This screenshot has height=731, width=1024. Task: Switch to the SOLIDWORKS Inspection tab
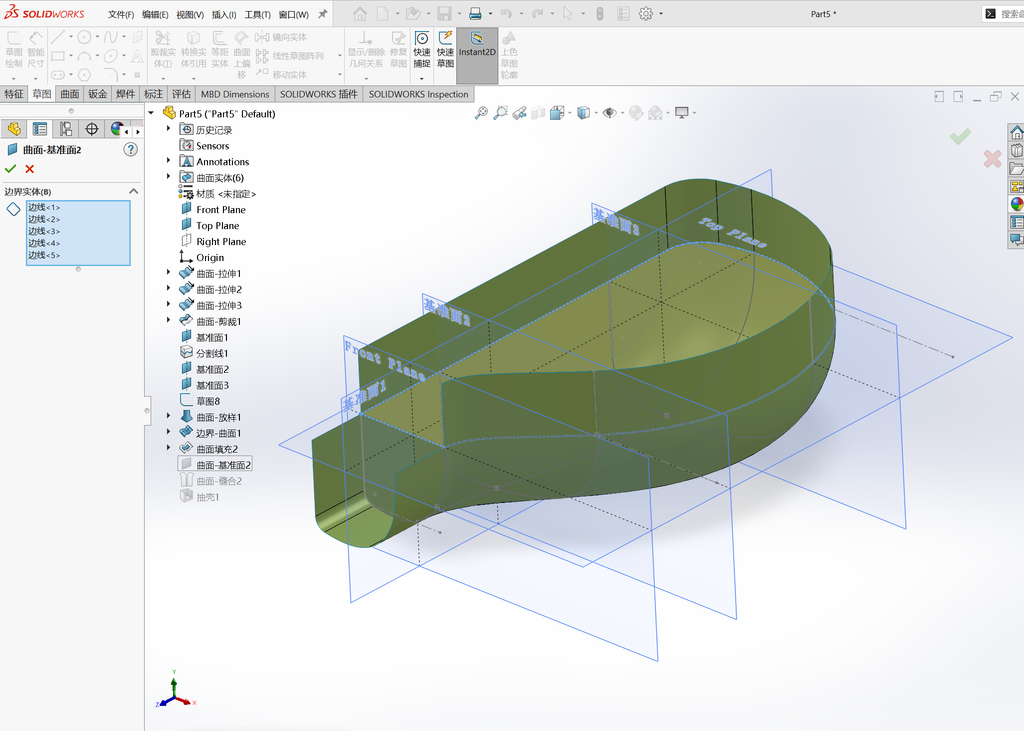pos(419,94)
